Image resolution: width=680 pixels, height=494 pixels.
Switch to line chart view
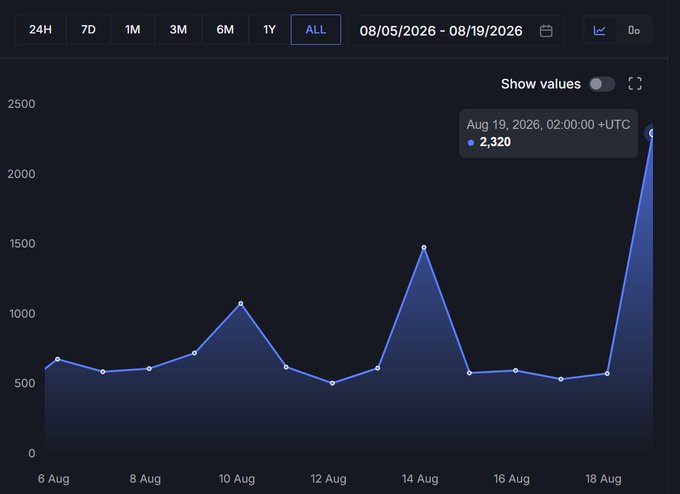pos(599,30)
